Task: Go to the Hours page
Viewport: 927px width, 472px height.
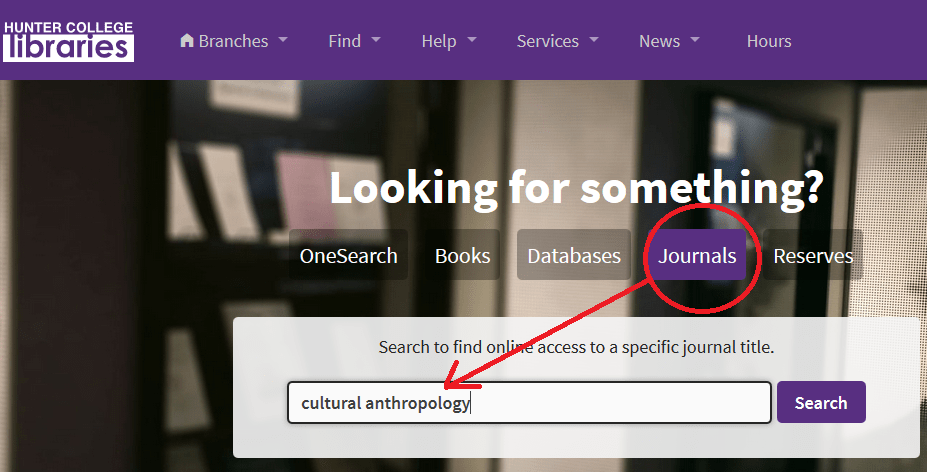Action: coord(769,41)
